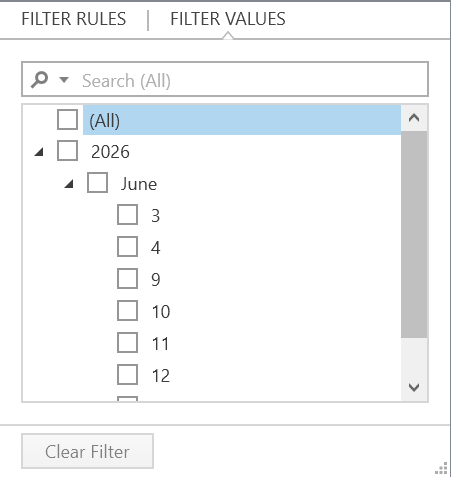Click the scrollbar up arrow

pos(414,118)
